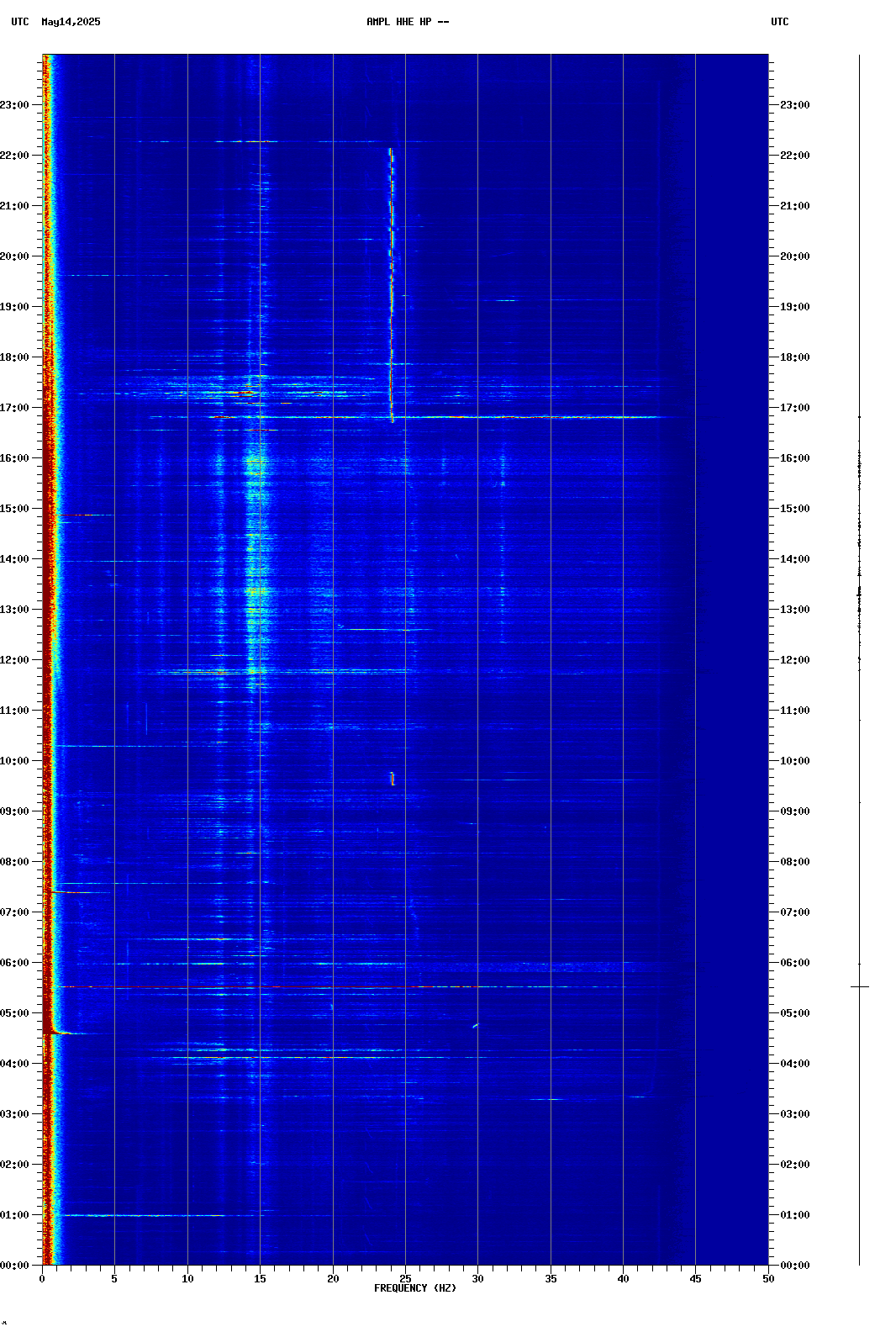Click the short 24 Hz burst near 09:40
Image resolution: width=896 pixels, height=1332 pixels.
point(392,779)
